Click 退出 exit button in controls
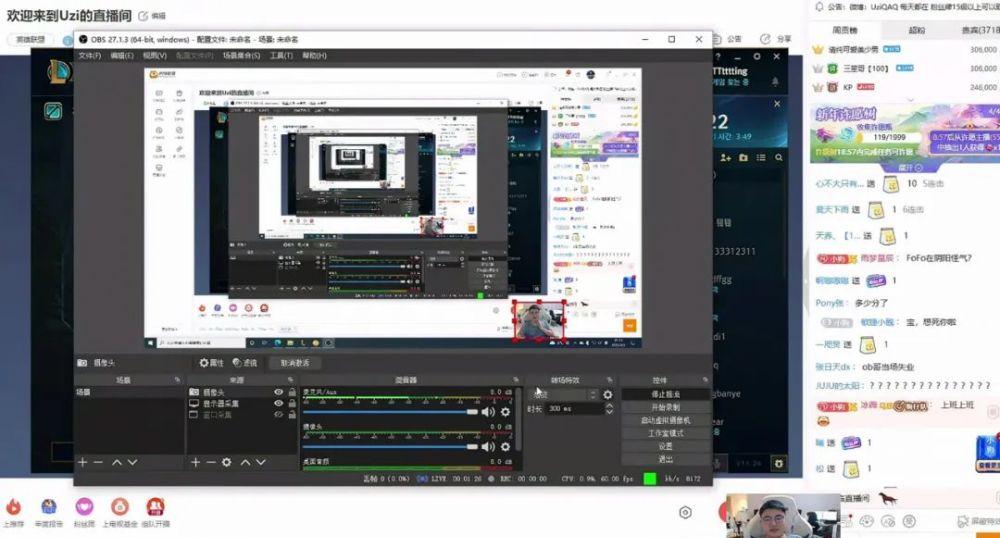1000x538 pixels. pos(665,459)
